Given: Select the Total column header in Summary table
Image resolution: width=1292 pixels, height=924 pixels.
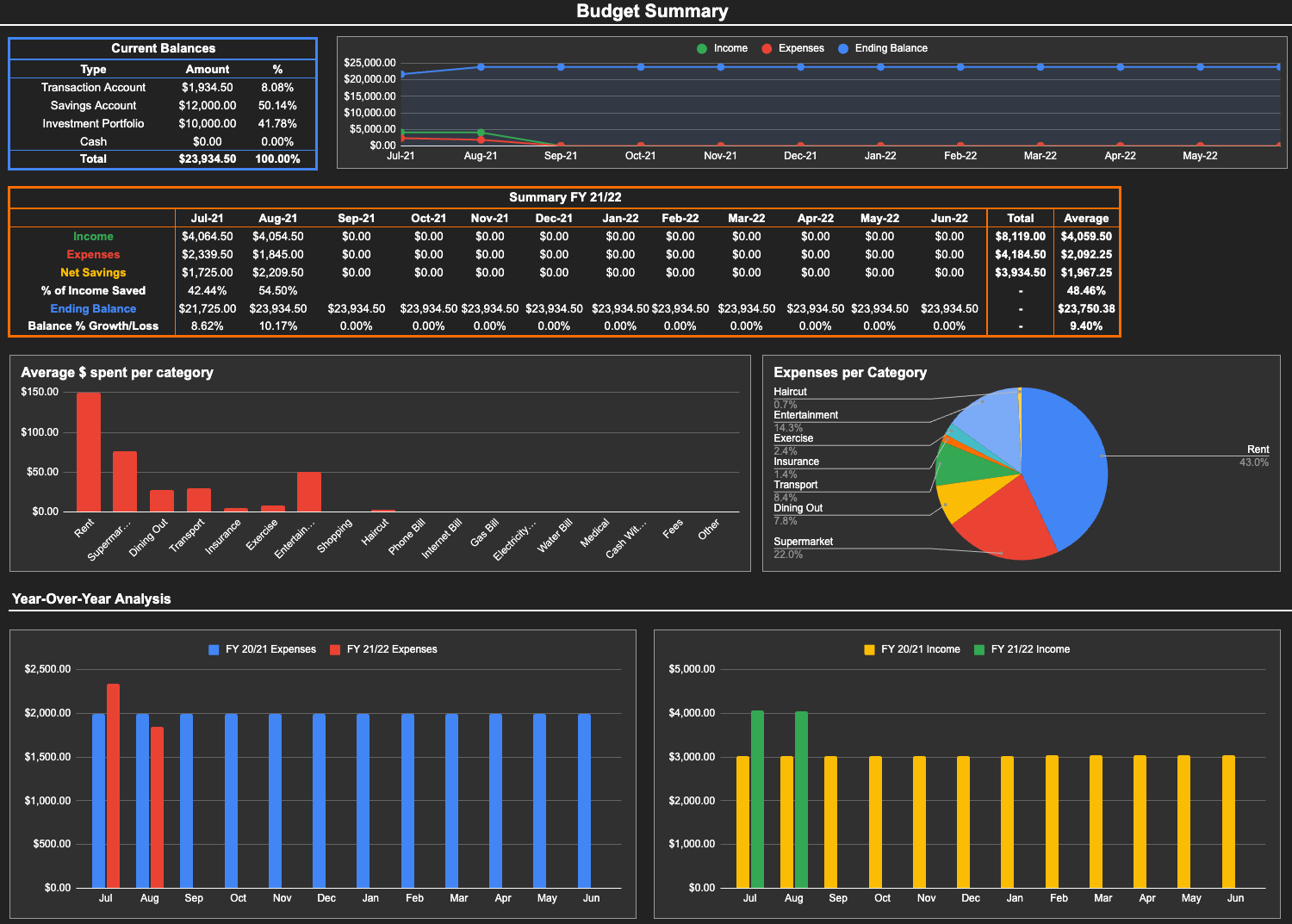Looking at the screenshot, I should [x=1020, y=219].
